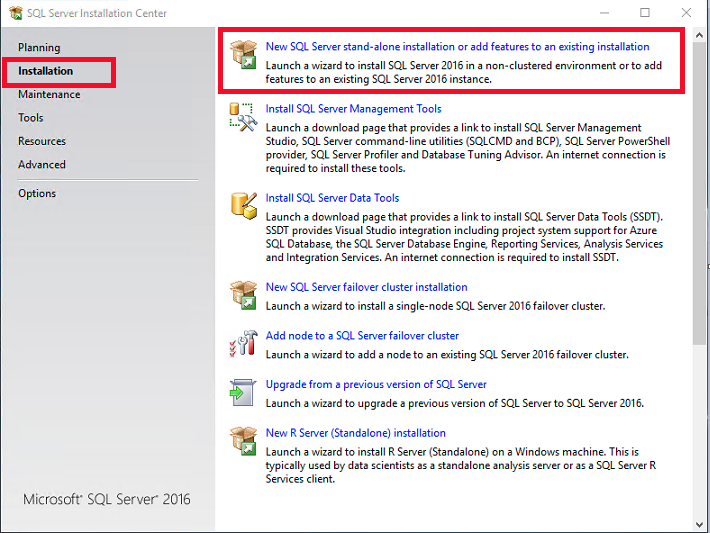Select the Installation section
Screen dimensions: 710x533
[x=45, y=71]
